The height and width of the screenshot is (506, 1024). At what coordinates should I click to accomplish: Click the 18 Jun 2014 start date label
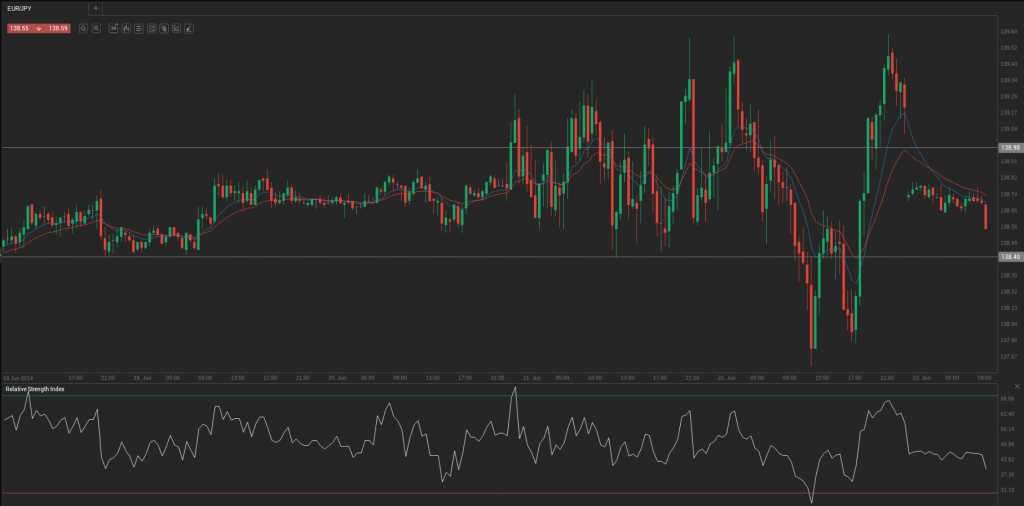point(19,378)
